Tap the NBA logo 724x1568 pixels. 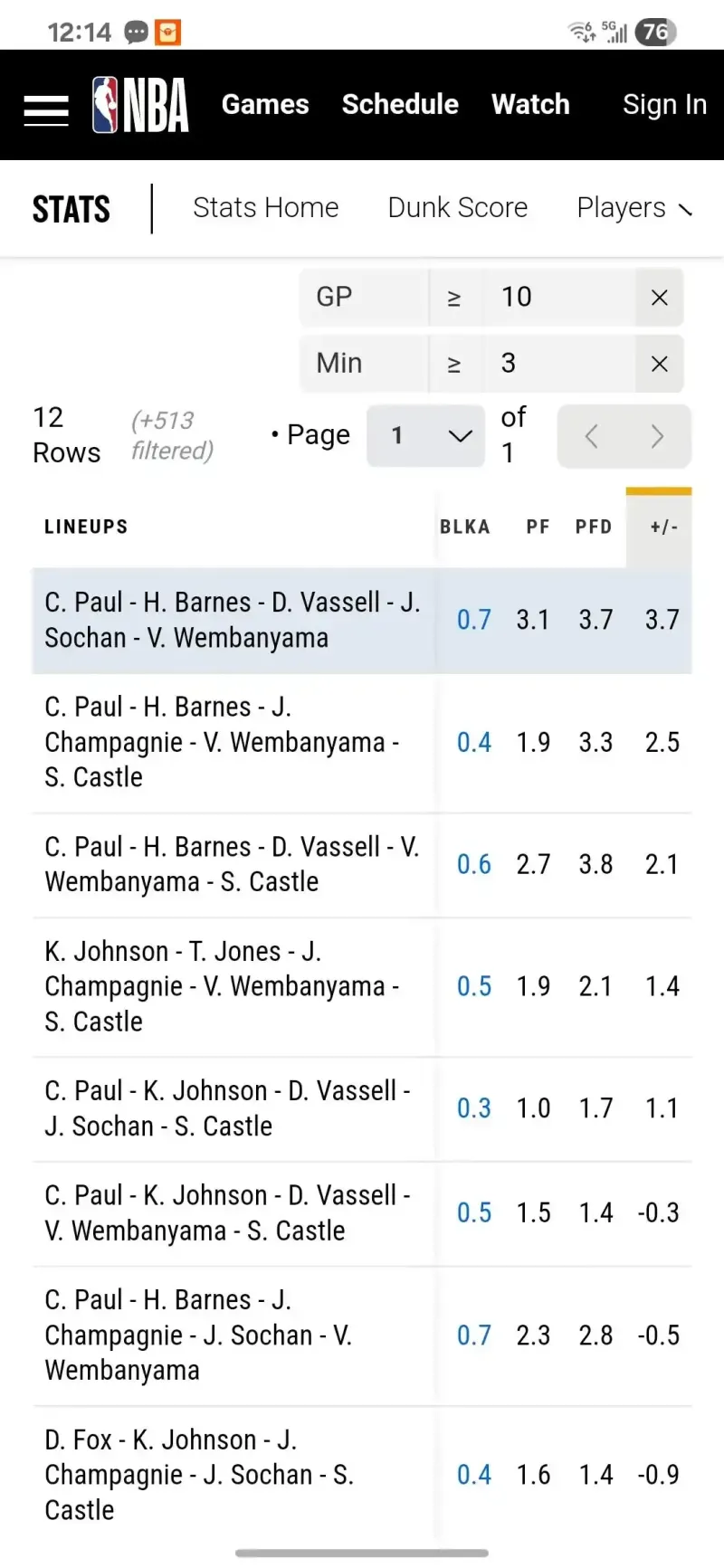[140, 105]
